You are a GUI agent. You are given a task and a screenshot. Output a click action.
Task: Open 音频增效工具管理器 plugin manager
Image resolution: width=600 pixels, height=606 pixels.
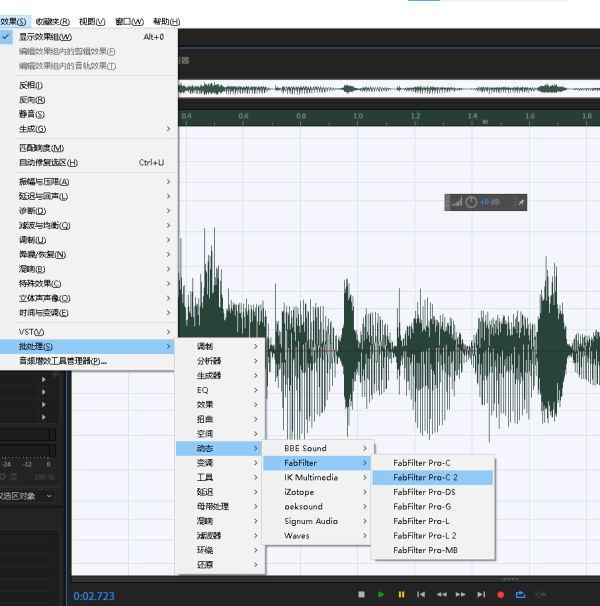(x=63, y=361)
